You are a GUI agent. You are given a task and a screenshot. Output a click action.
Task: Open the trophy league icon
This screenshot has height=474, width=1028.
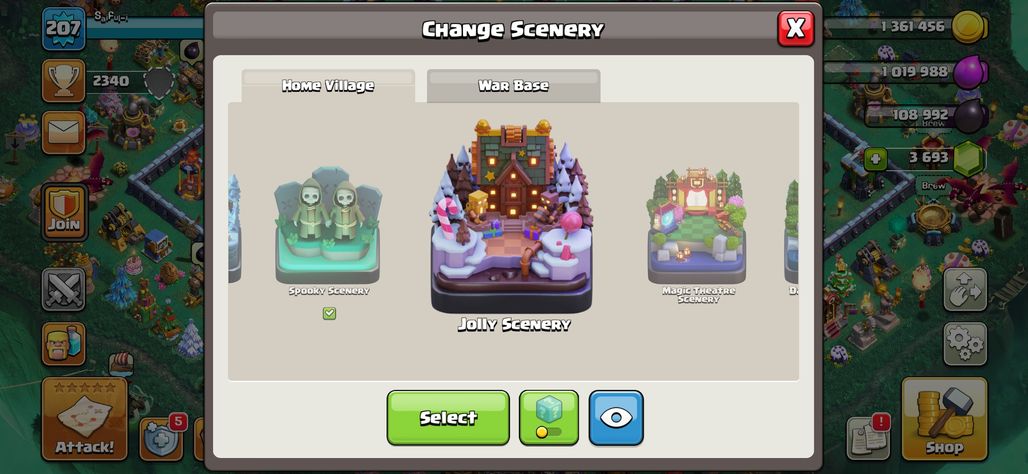(64, 81)
